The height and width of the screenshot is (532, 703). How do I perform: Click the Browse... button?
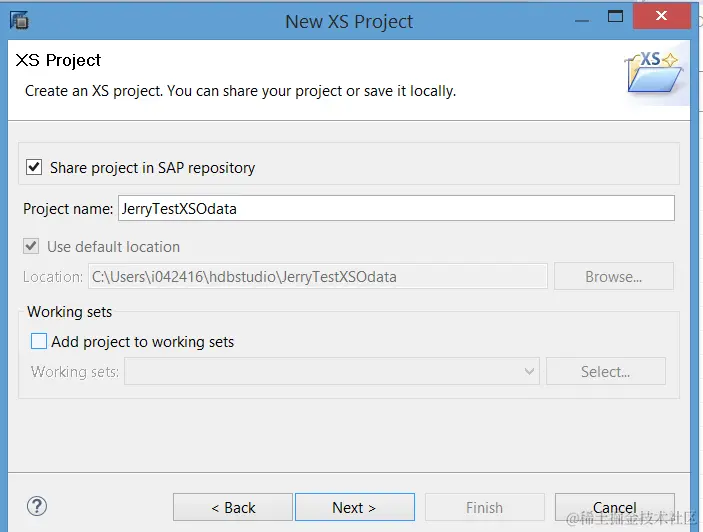coord(613,277)
